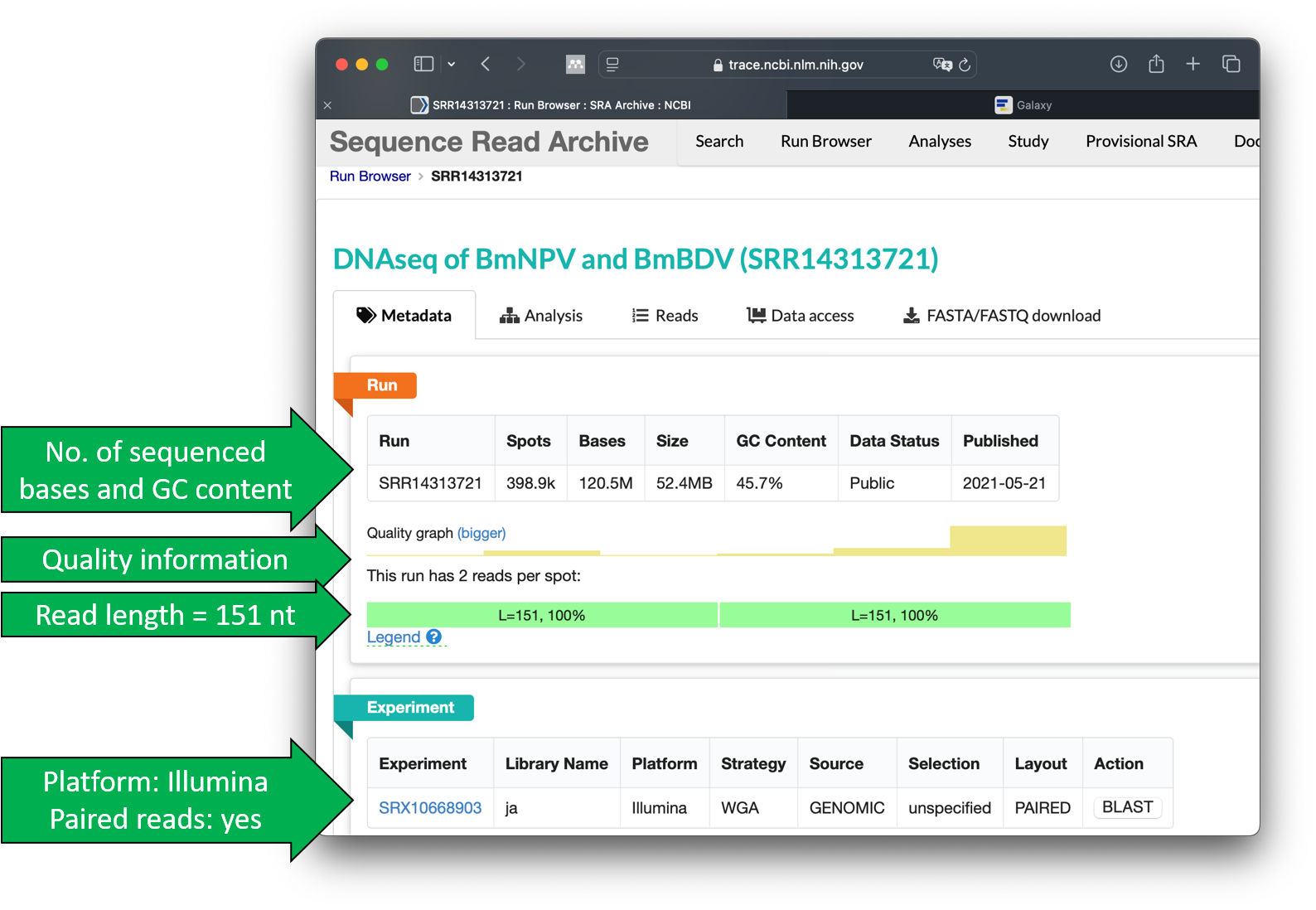Open the downloads icon in toolbar
The height and width of the screenshot is (910, 1316).
1119,64
